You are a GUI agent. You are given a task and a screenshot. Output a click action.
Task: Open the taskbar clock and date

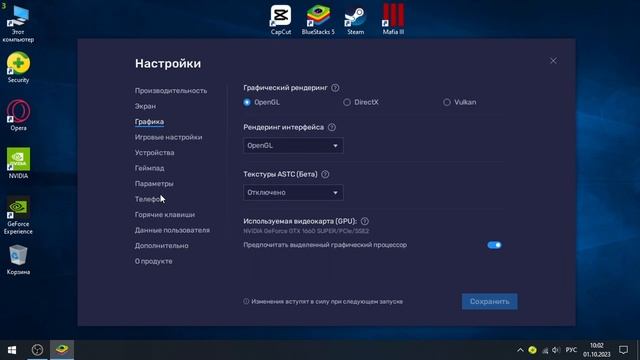596,350
